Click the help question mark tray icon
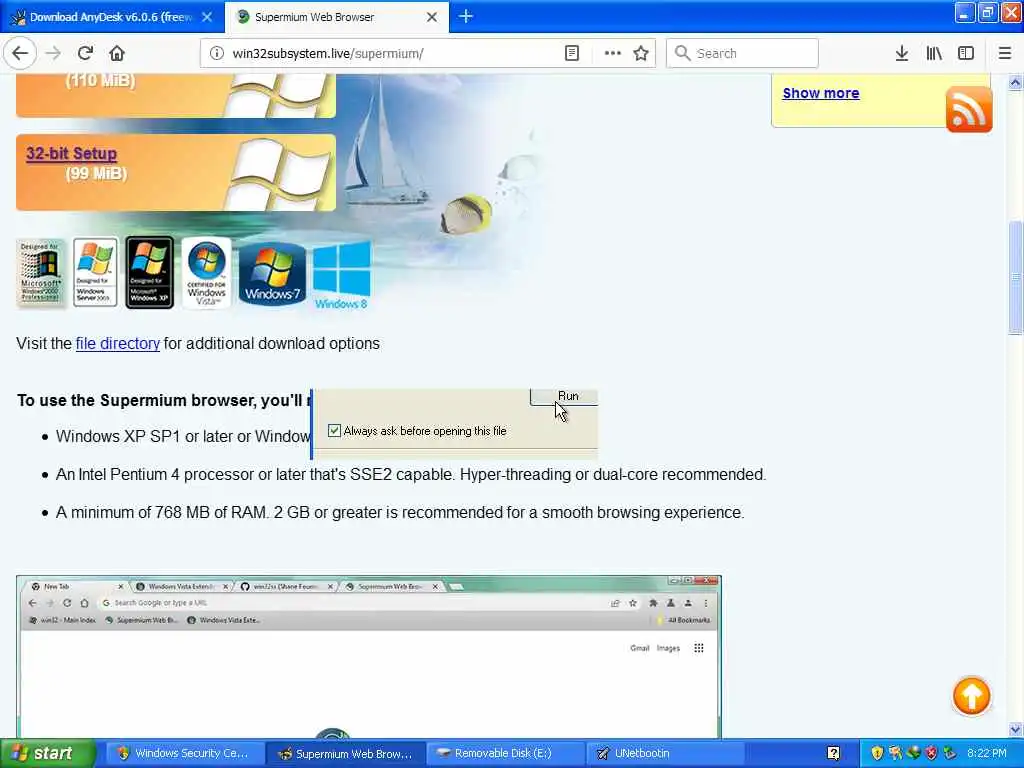 coord(833,753)
